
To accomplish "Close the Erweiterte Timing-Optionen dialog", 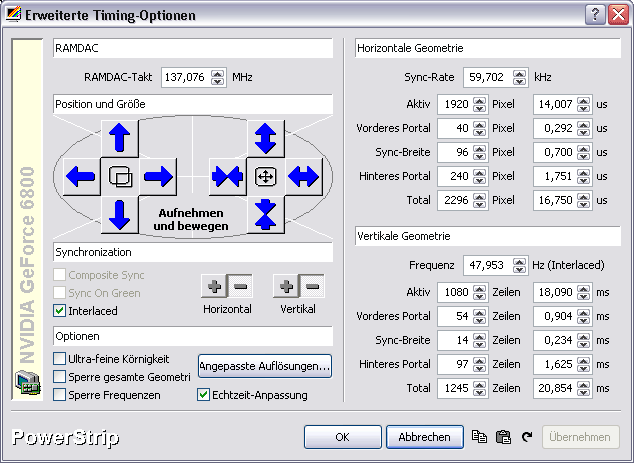I will point(619,15).
